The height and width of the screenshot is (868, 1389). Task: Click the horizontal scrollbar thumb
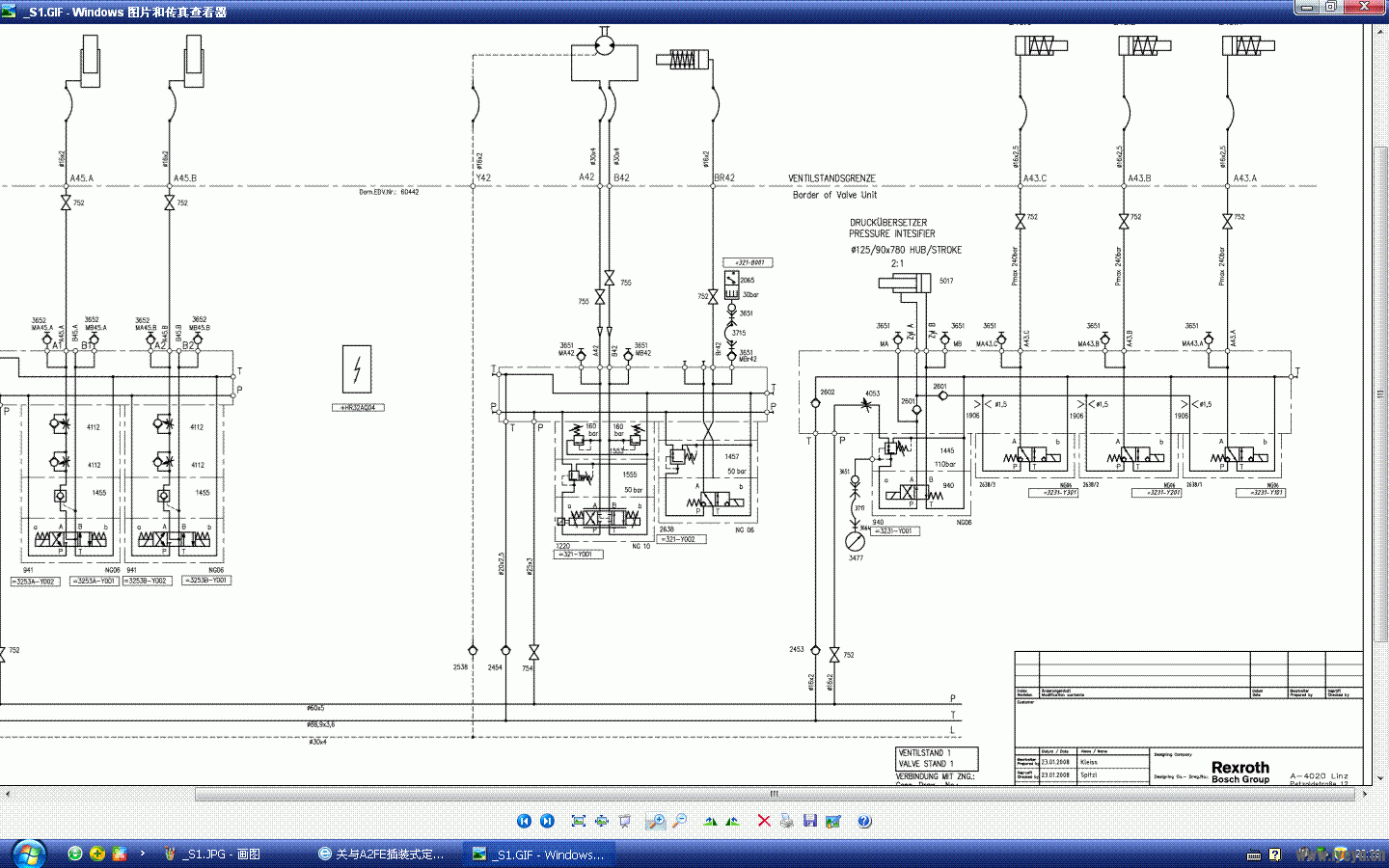click(x=774, y=794)
